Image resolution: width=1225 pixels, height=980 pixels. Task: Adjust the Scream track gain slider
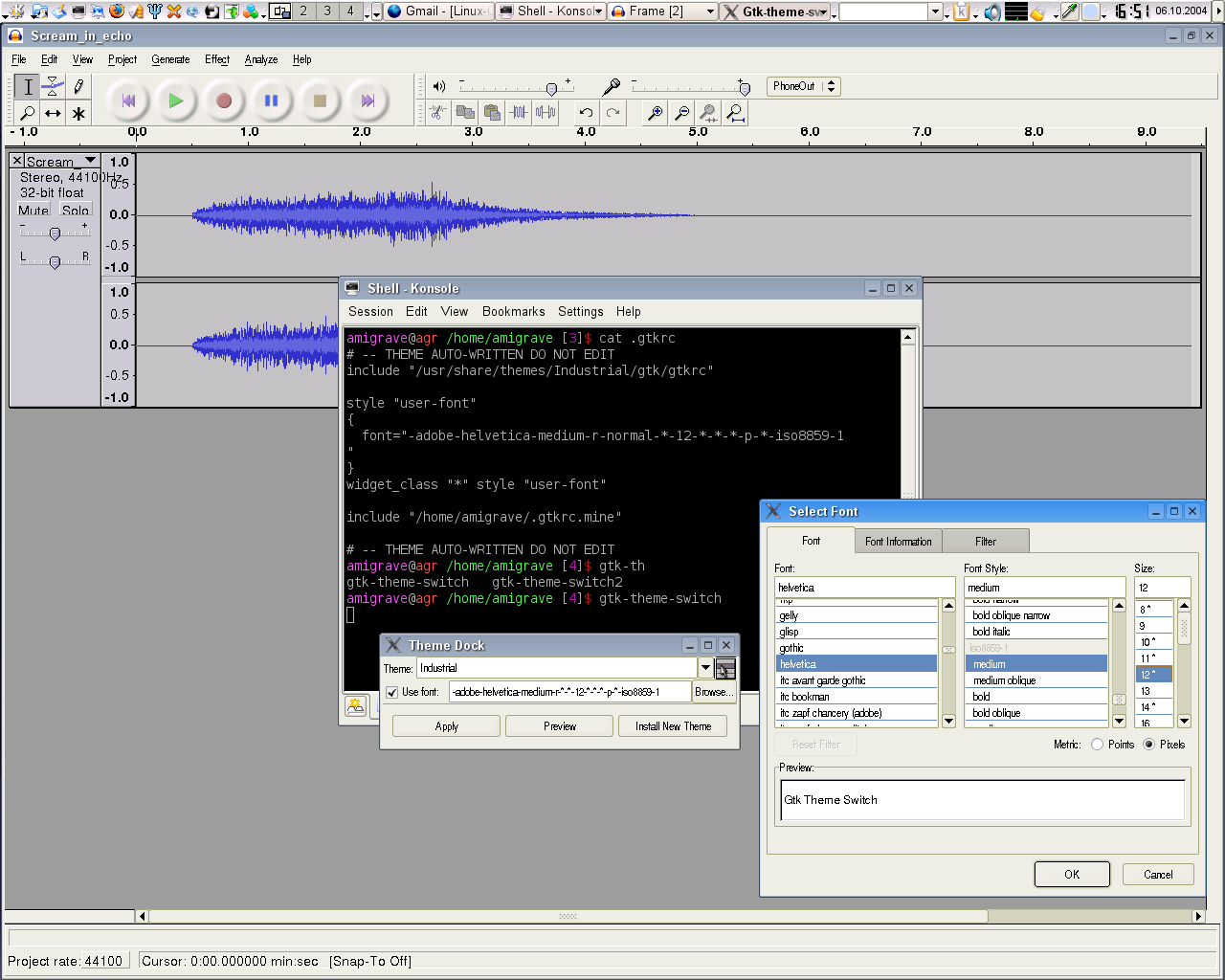coord(55,234)
